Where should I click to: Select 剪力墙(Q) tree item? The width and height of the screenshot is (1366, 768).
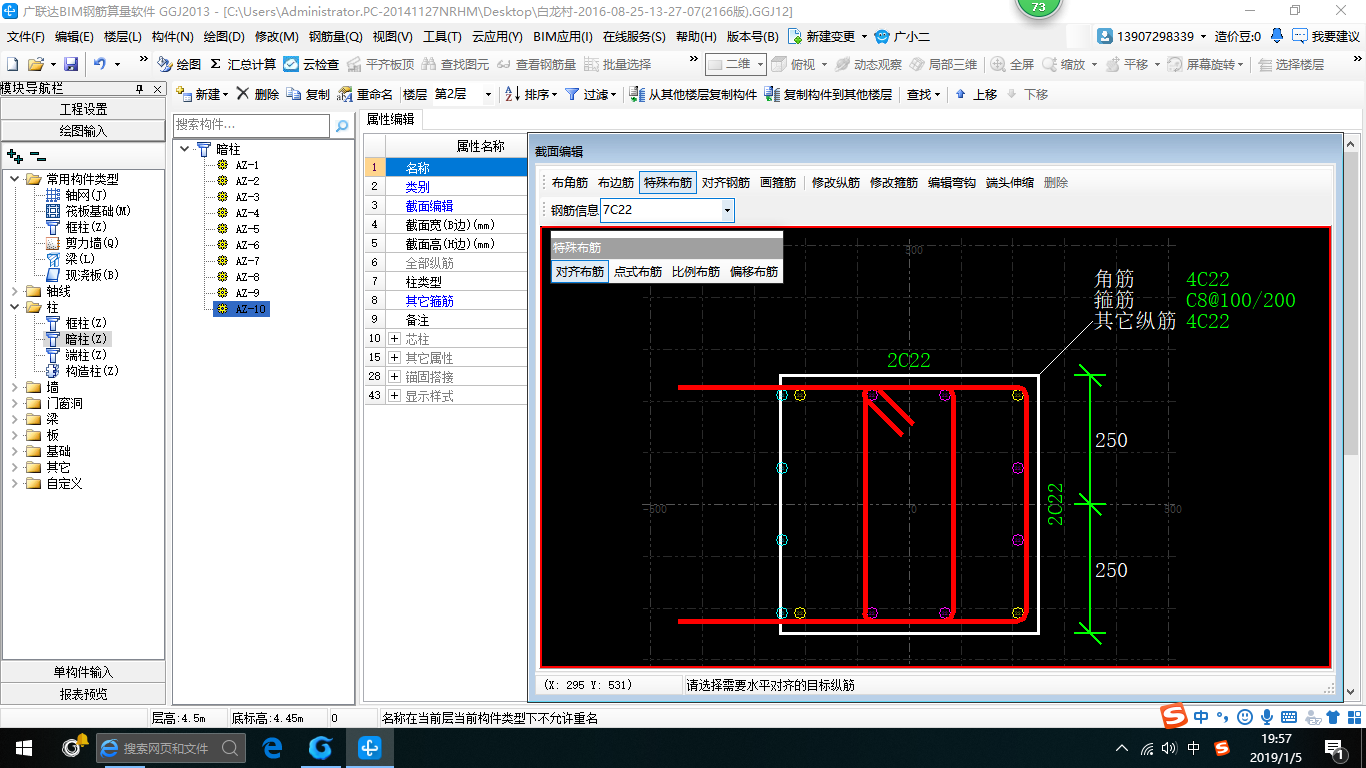pos(92,243)
